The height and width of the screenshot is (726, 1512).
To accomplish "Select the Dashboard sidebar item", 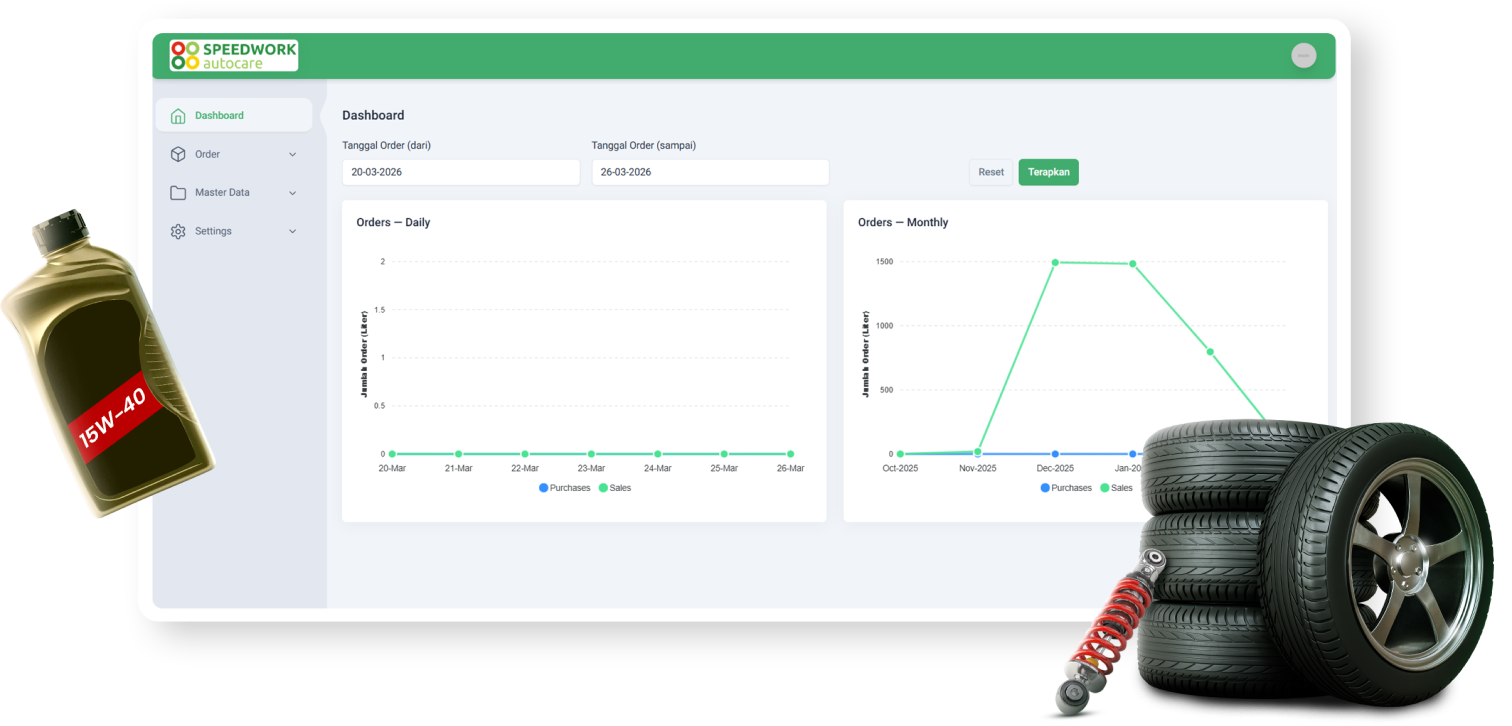I will (x=219, y=116).
